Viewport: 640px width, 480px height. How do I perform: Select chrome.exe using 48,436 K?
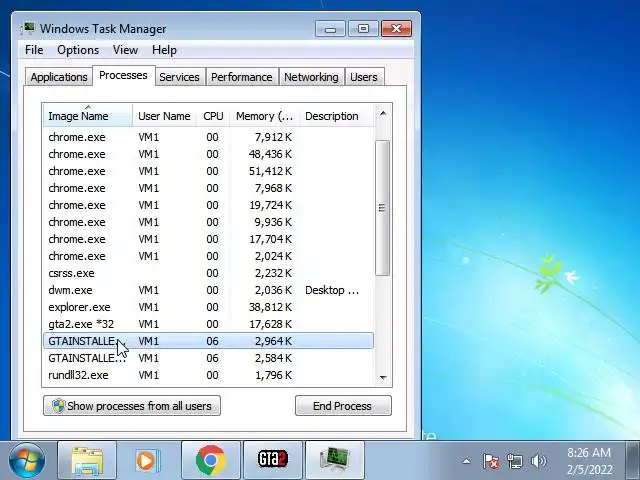tap(208, 154)
